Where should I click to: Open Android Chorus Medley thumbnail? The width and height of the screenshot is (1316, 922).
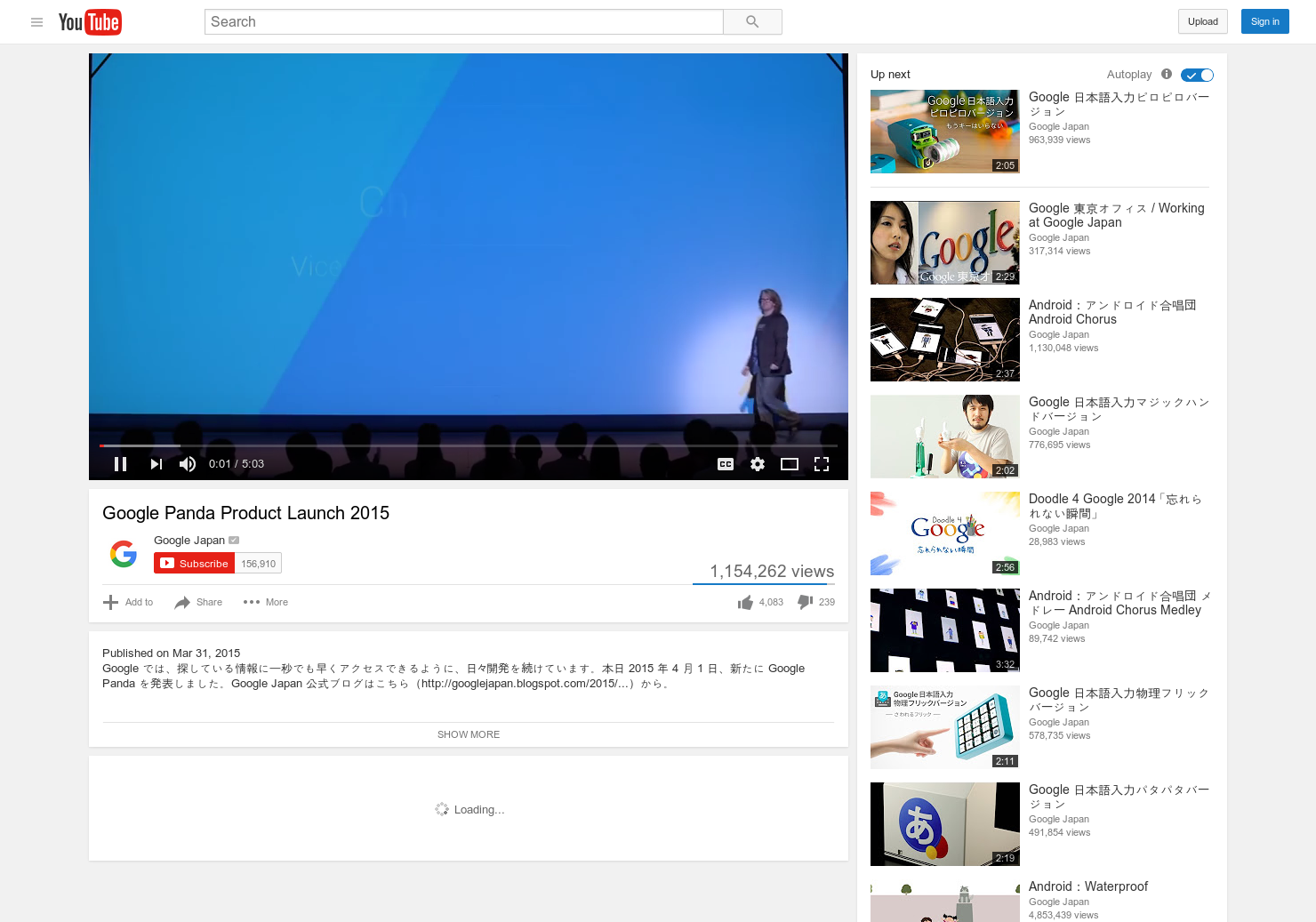point(945,630)
